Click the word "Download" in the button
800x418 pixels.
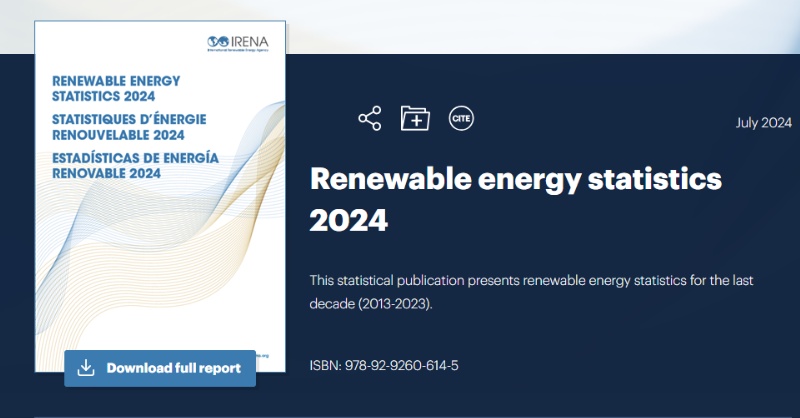click(141, 368)
